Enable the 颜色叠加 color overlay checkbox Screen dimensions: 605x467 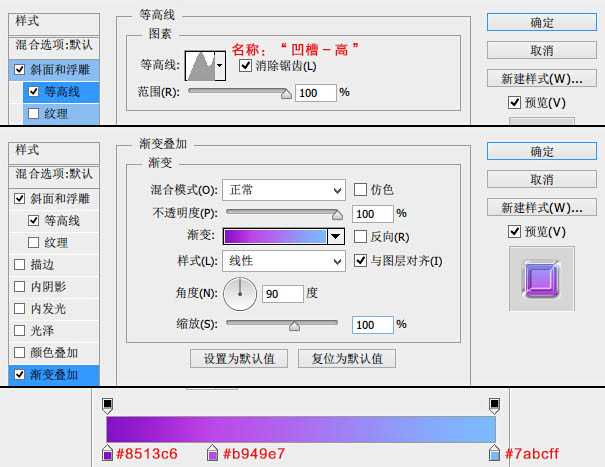click(x=19, y=352)
